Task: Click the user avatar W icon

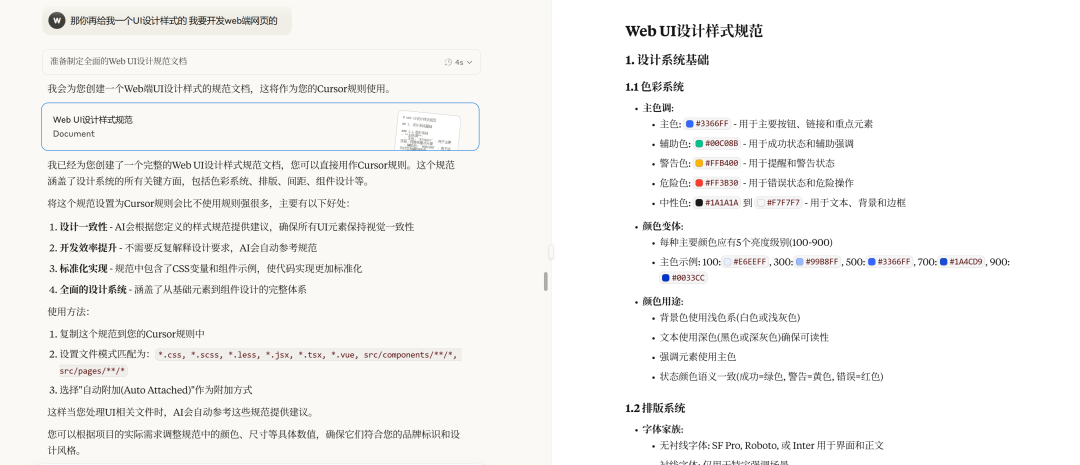Action: [56, 21]
